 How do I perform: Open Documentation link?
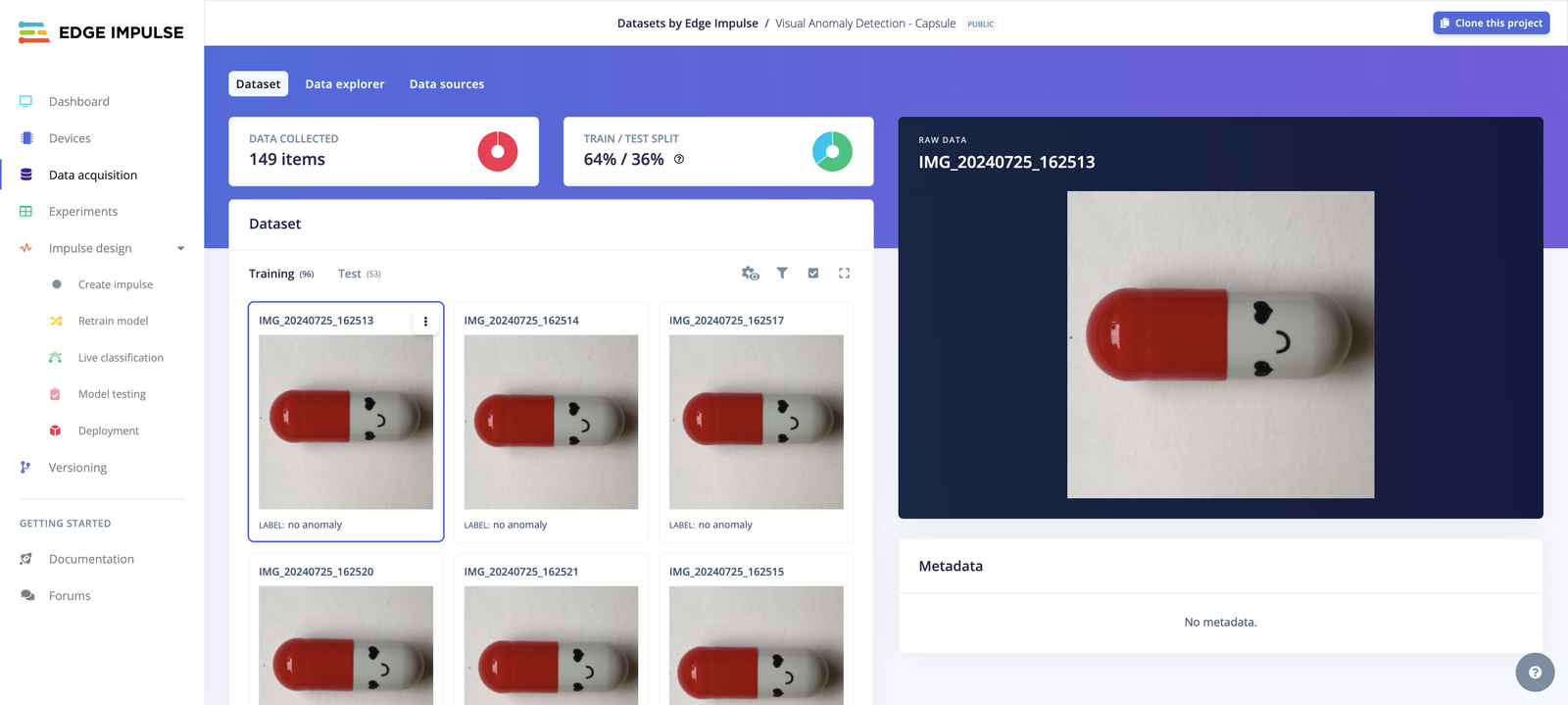click(92, 559)
